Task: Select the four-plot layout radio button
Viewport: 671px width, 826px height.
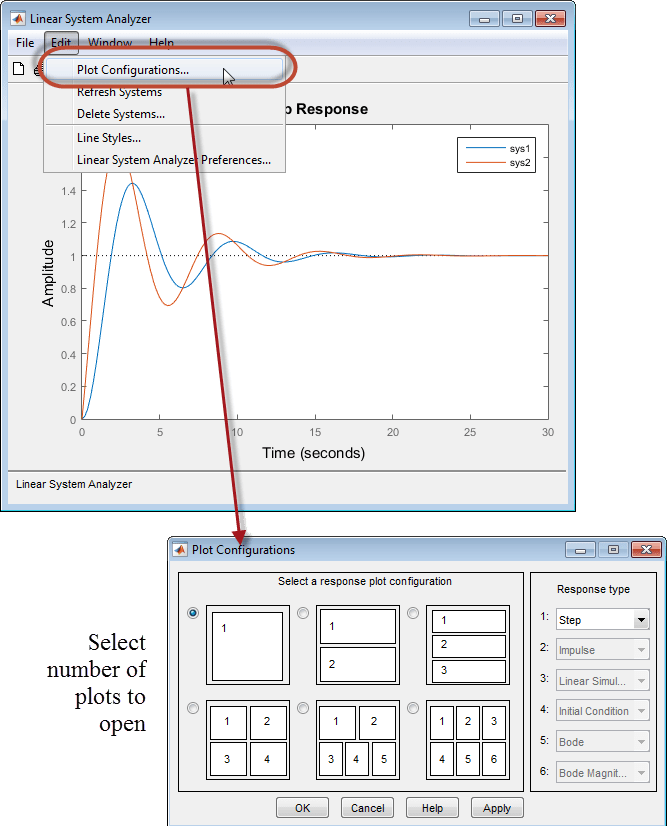Action: [x=193, y=708]
